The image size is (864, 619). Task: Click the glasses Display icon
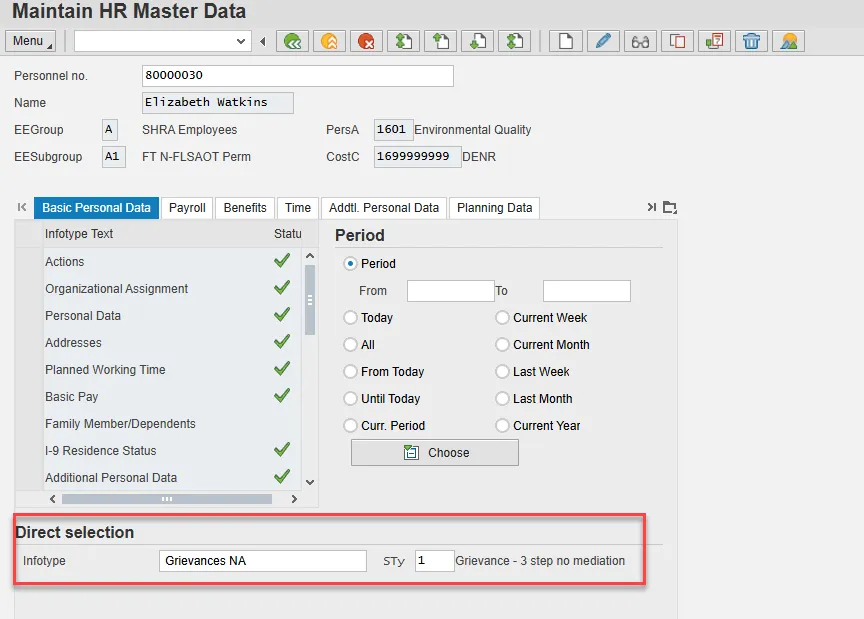click(x=640, y=41)
